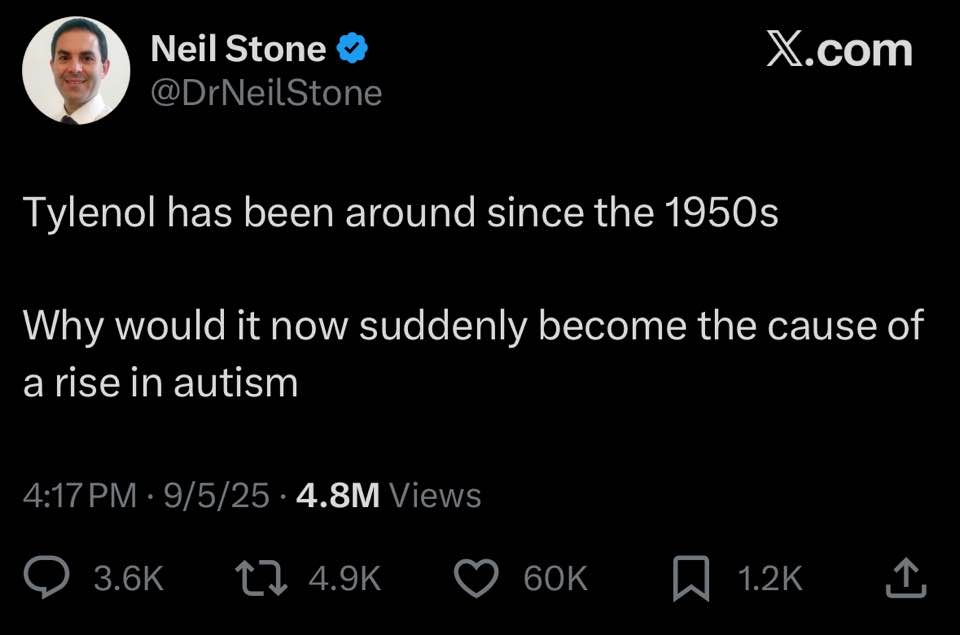Click the X.com logo
Screen dimensions: 960x635
840,49
